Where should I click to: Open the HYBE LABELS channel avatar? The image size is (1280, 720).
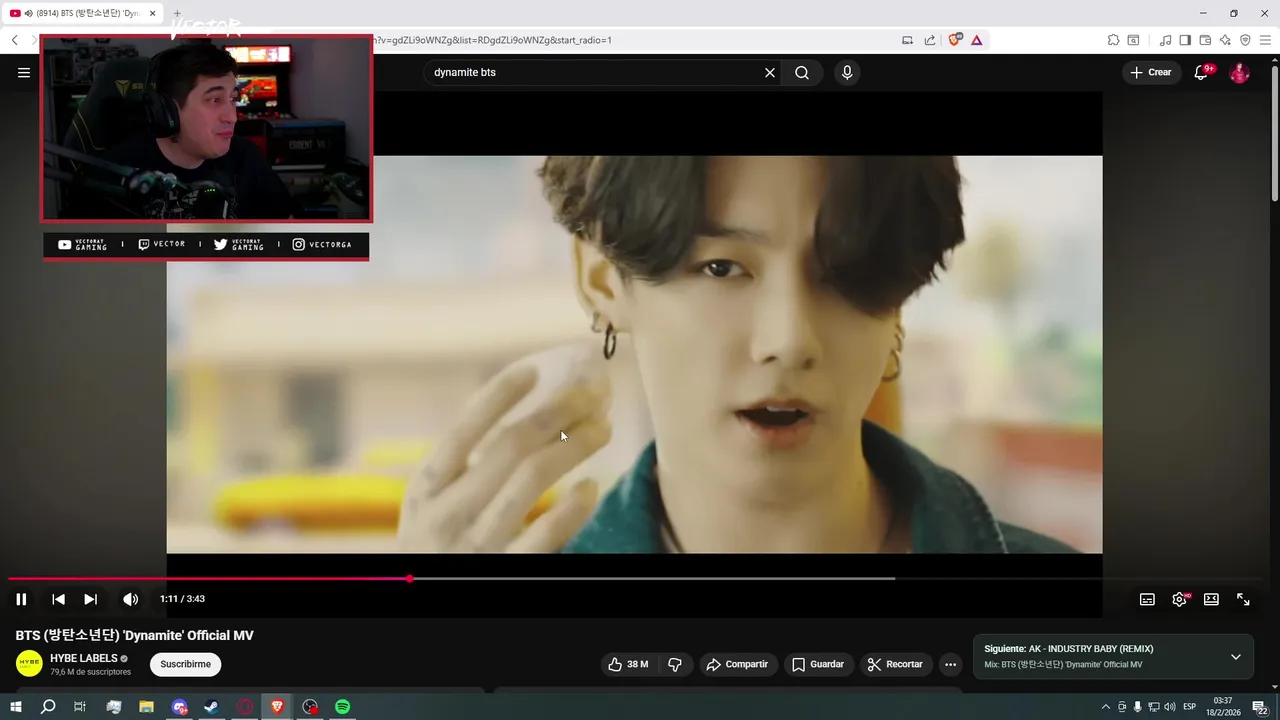click(x=29, y=664)
